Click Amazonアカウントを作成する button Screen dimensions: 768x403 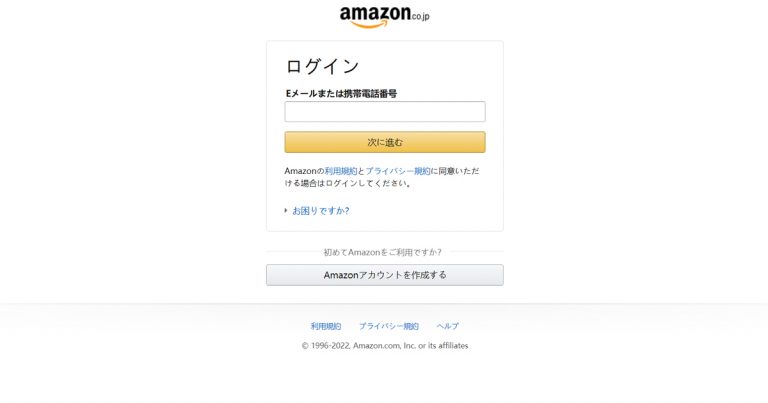[384, 275]
